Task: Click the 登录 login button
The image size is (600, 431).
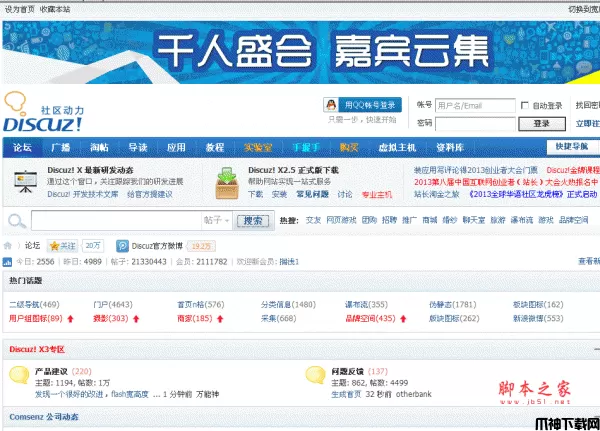Action: (x=541, y=123)
